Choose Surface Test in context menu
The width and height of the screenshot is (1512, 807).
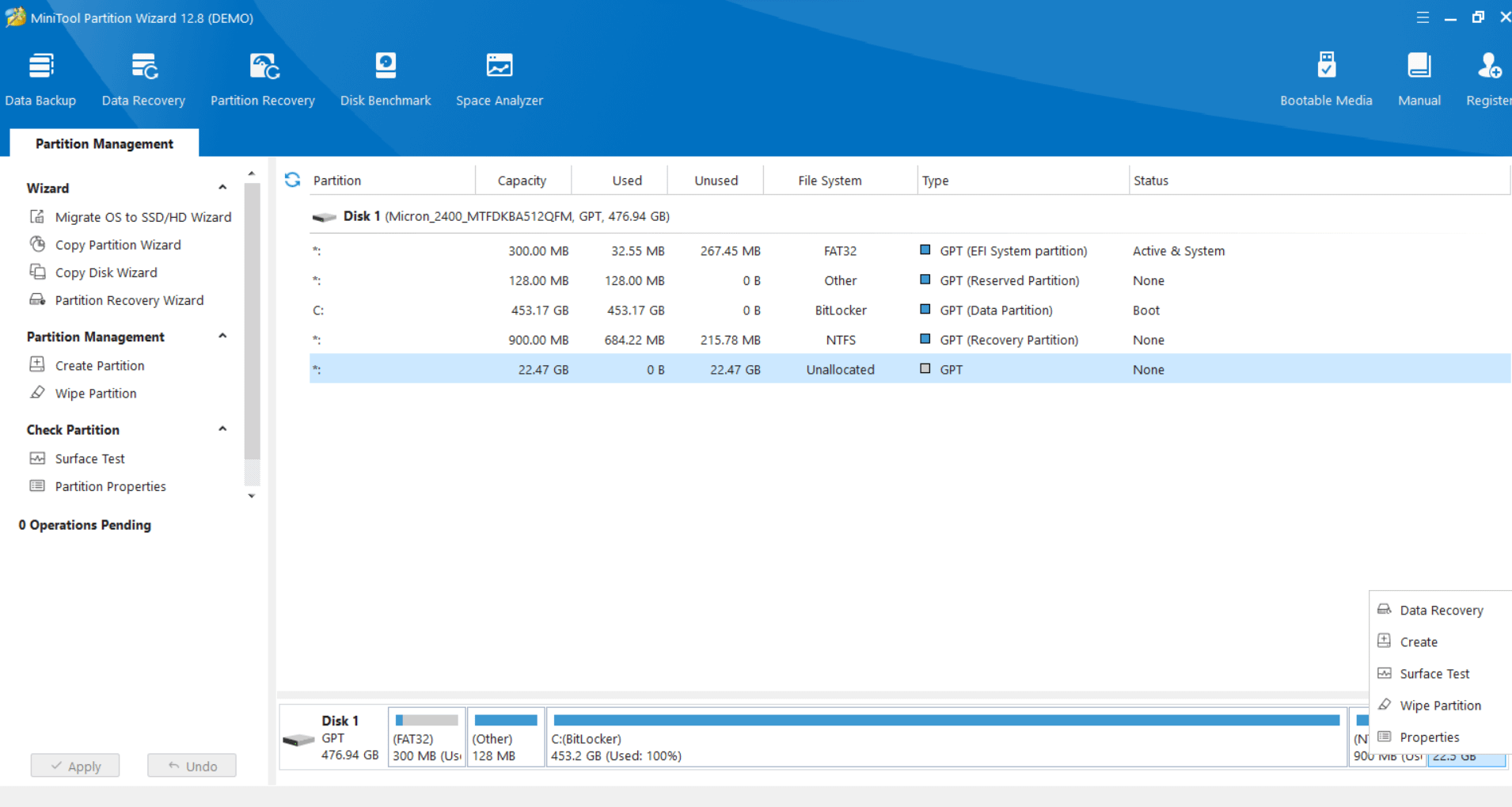[1441, 673]
